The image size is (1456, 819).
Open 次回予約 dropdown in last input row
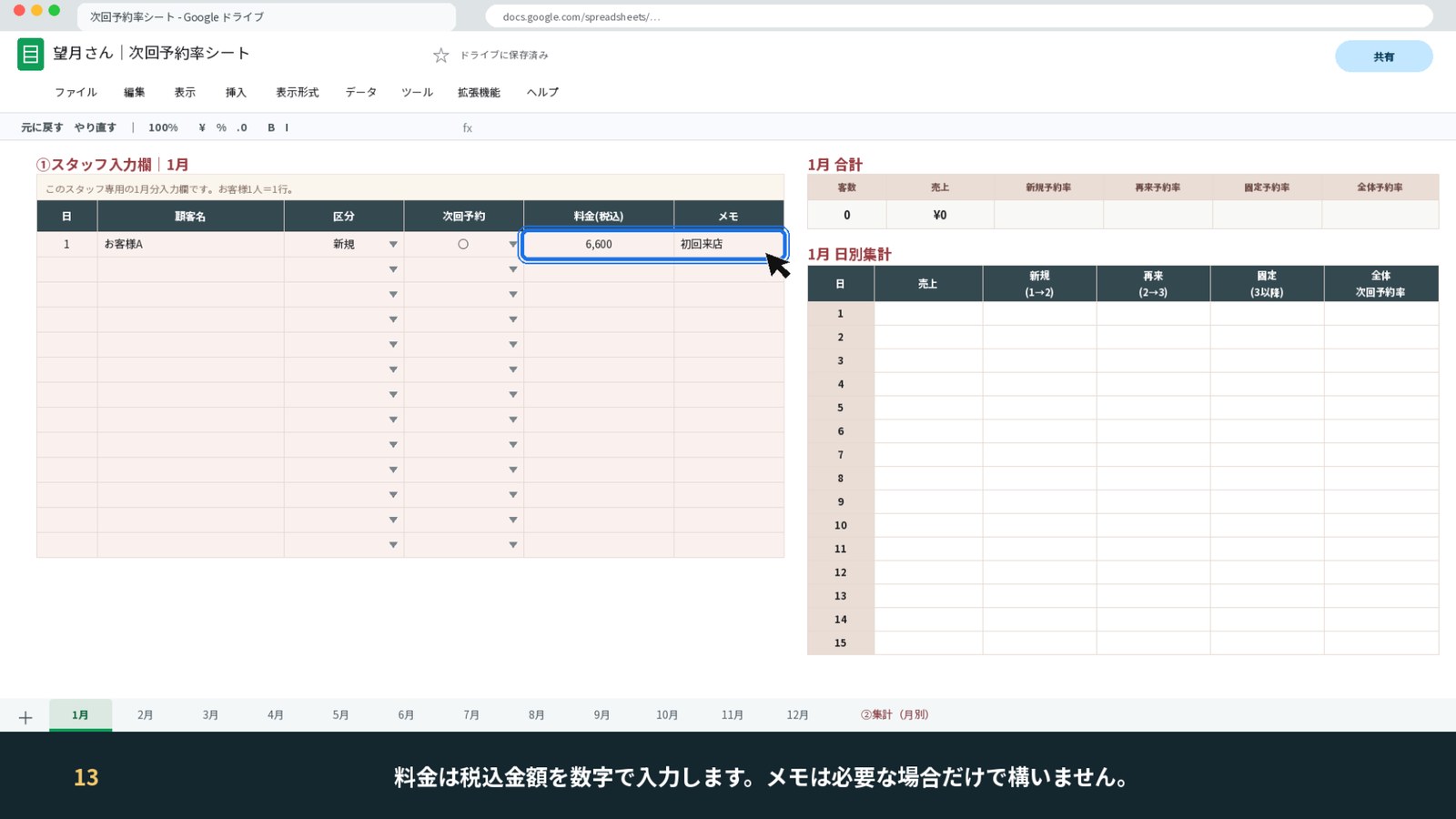coord(513,545)
